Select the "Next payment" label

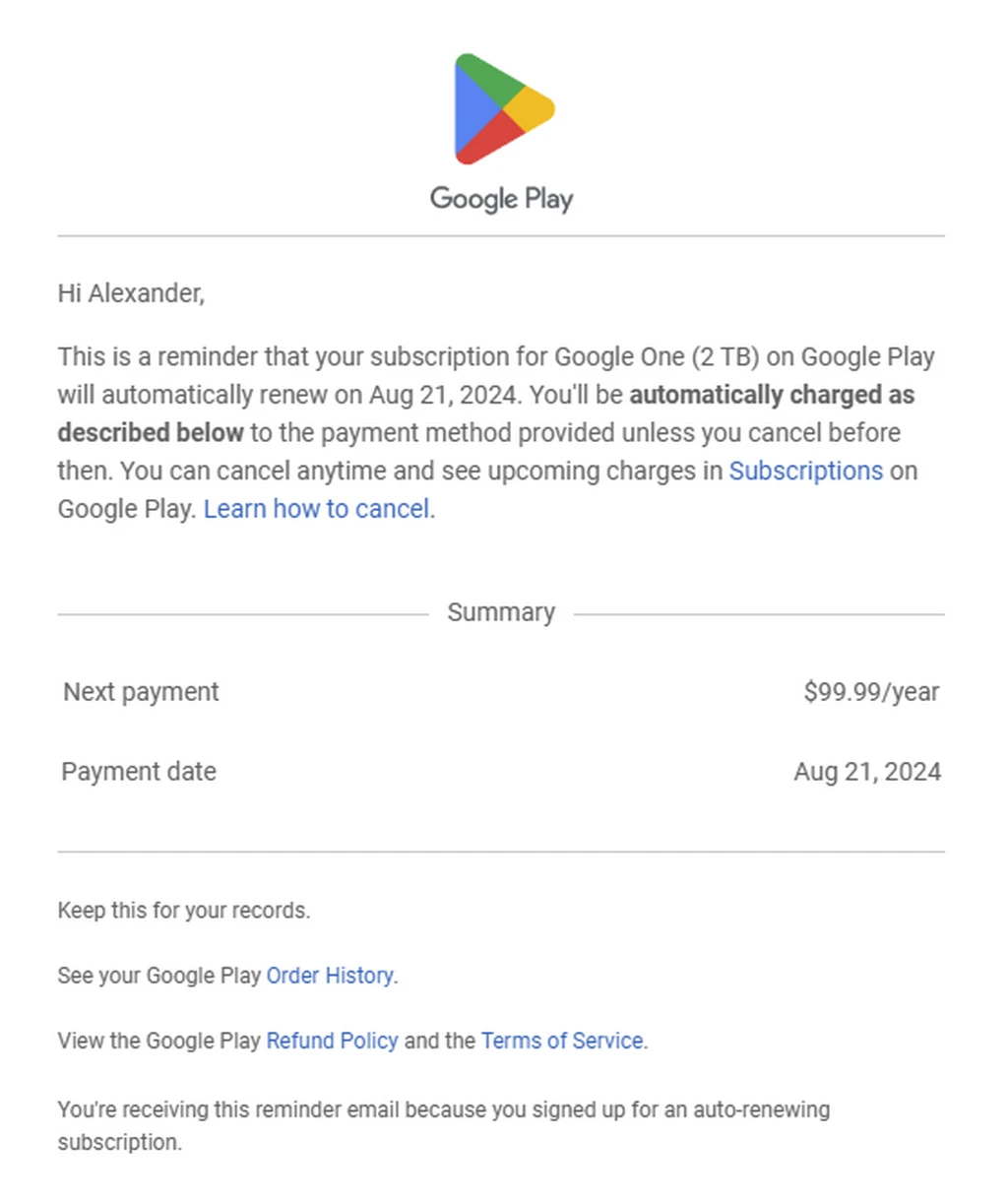click(x=142, y=692)
